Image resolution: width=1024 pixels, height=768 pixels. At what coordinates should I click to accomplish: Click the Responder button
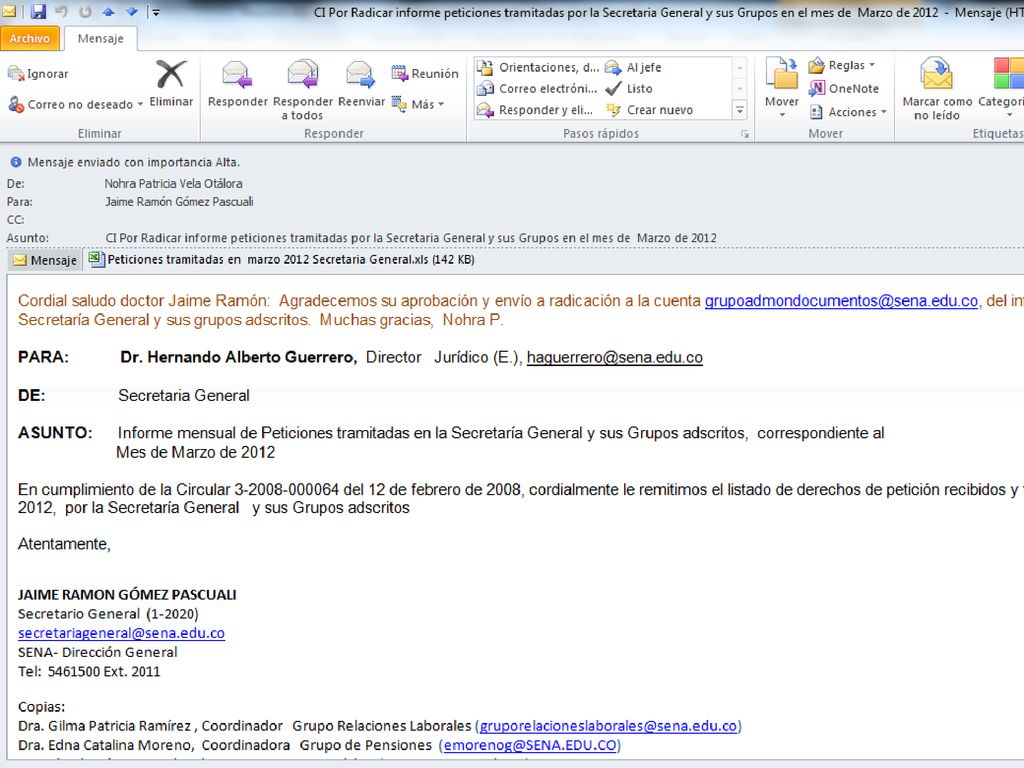tap(238, 84)
